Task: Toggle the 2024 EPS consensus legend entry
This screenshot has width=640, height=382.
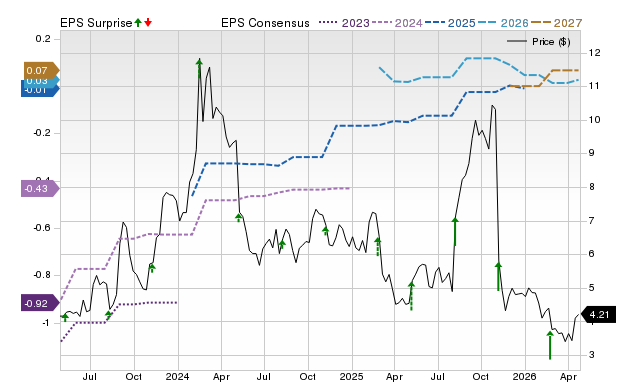Action: tap(397, 23)
